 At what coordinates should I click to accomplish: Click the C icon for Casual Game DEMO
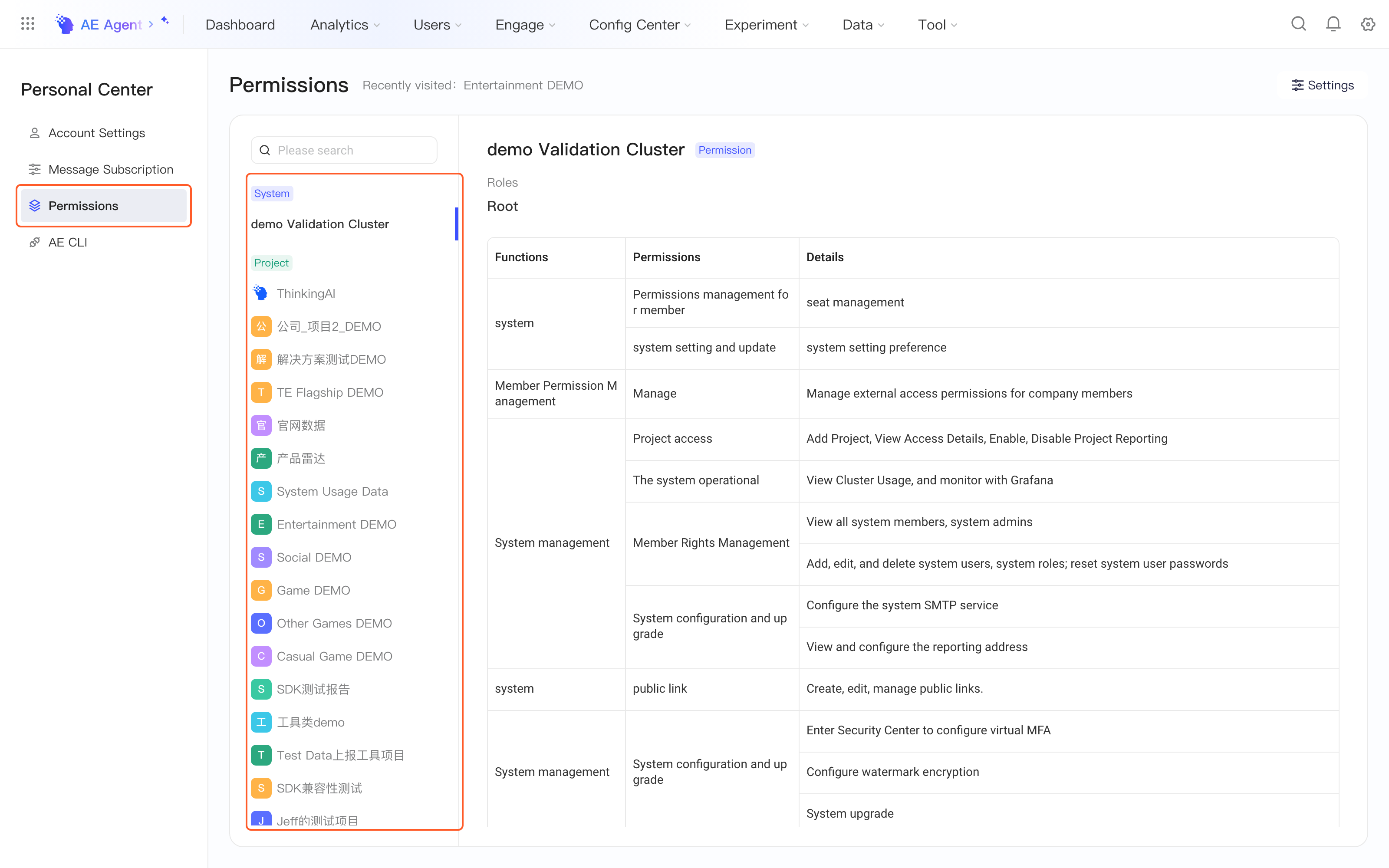click(261, 656)
